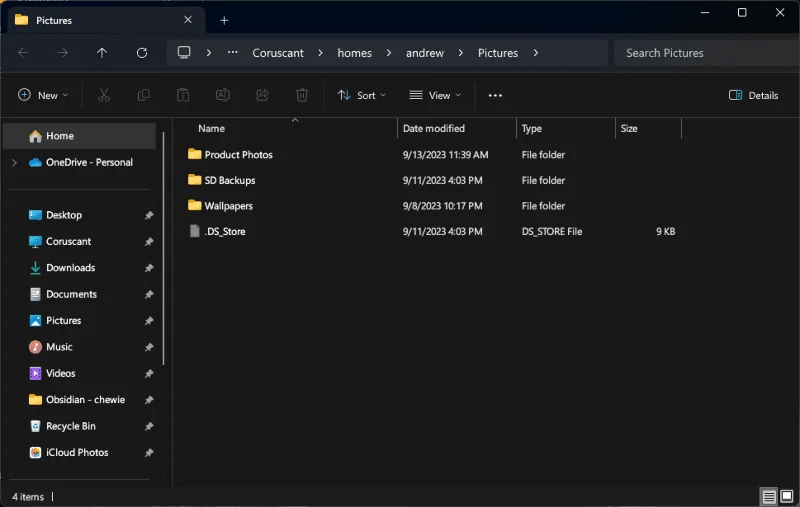Viewport: 800px width, 507px height.
Task: Click the Copy icon in toolbar
Action: click(143, 95)
